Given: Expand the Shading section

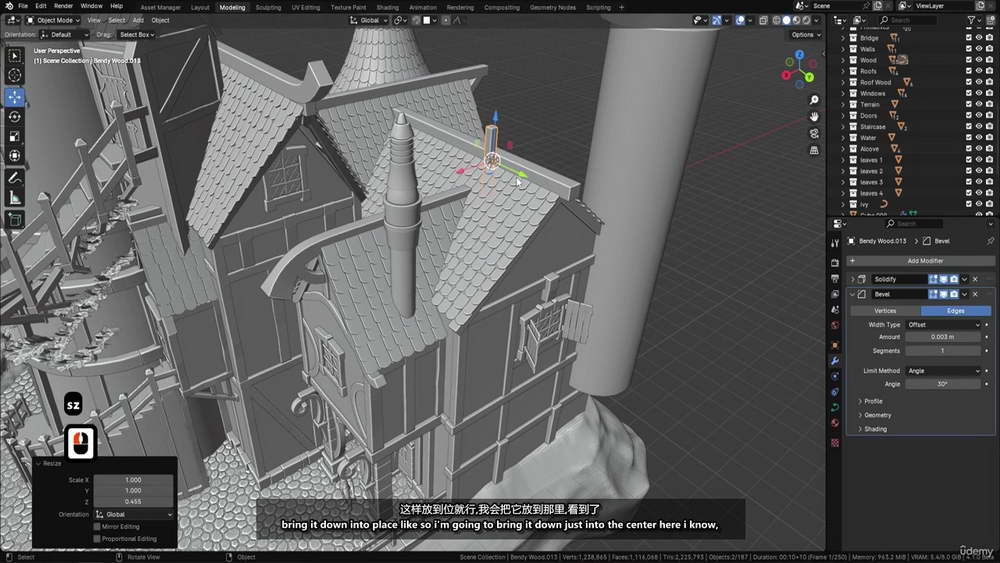Looking at the screenshot, I should pyautogui.click(x=874, y=429).
